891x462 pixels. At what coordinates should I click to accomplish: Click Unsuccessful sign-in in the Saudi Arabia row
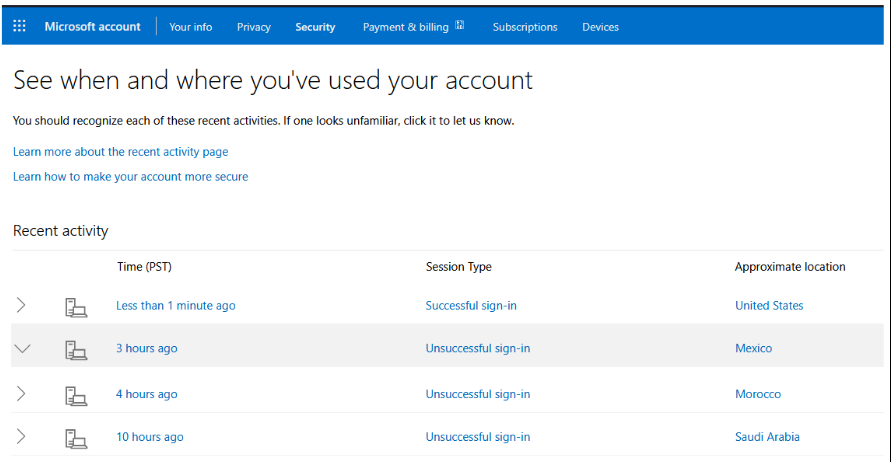pos(478,437)
